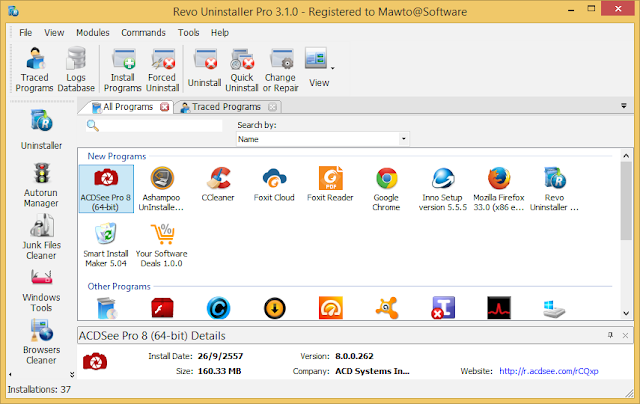Image resolution: width=640 pixels, height=404 pixels.
Task: Open the Tools menu
Action: pos(188,33)
